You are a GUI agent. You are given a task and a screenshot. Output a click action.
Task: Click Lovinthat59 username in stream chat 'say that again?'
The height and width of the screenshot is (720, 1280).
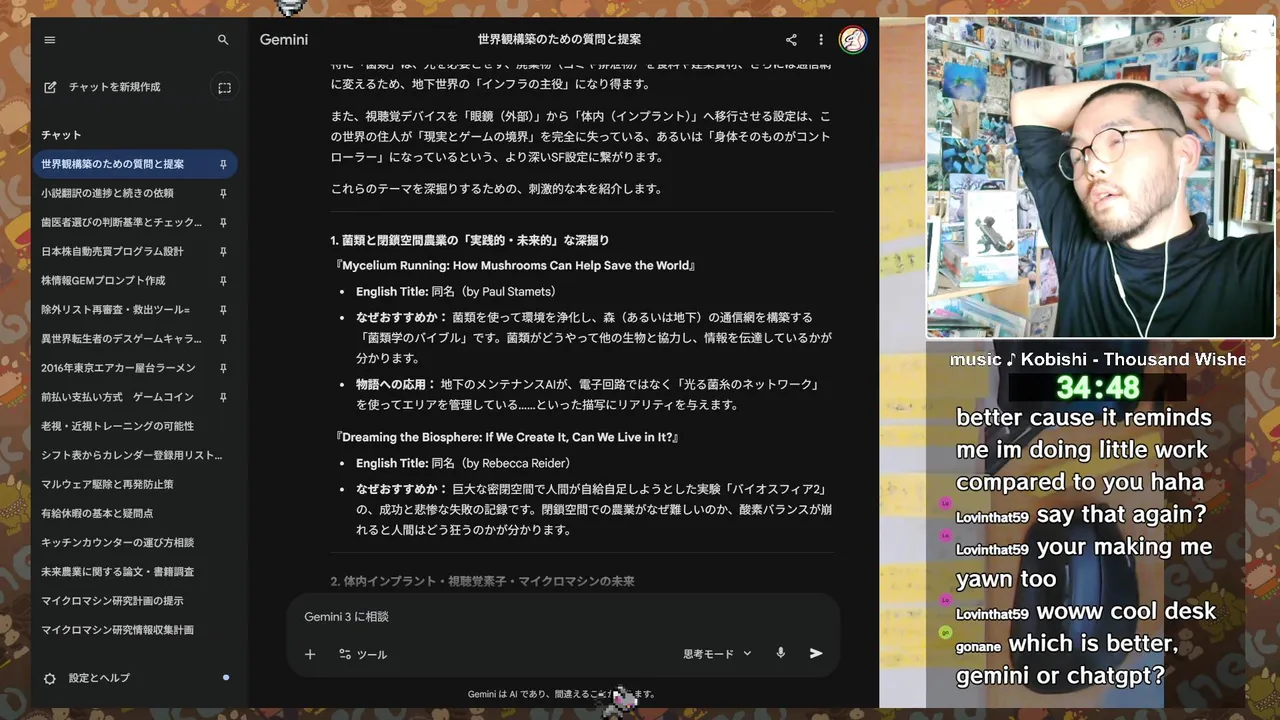(992, 517)
